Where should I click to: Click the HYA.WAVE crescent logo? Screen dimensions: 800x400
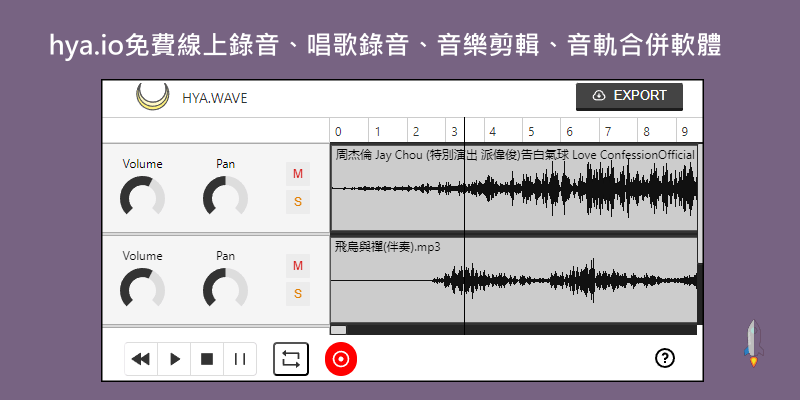[x=152, y=97]
